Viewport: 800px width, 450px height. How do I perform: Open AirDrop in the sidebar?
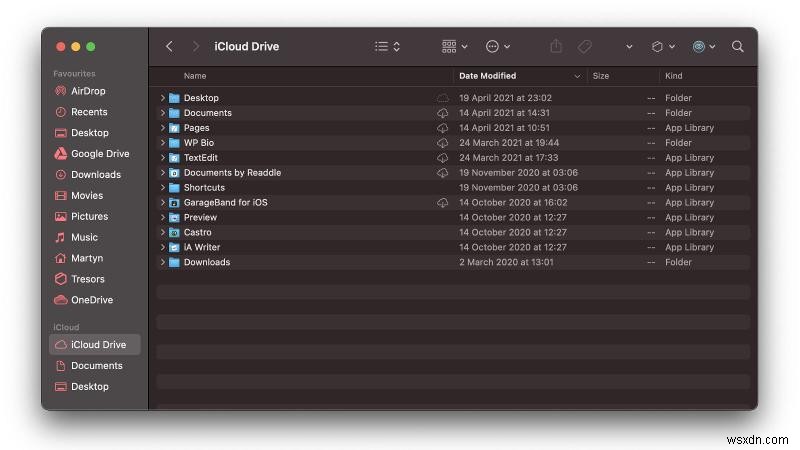pyautogui.click(x=88, y=91)
